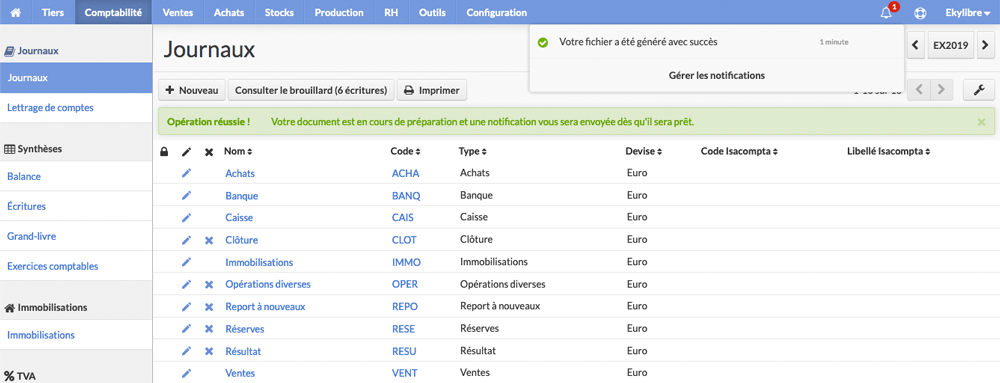Edit the Banque journal with pencil
Viewport: 1000px width, 383px height.
pyautogui.click(x=186, y=195)
